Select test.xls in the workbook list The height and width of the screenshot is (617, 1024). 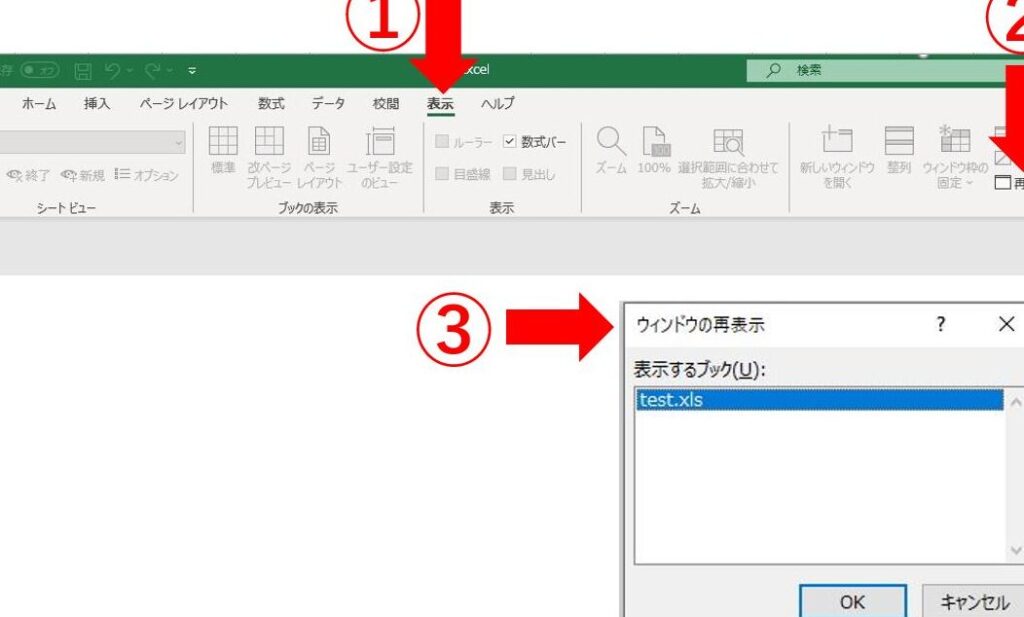(x=818, y=400)
